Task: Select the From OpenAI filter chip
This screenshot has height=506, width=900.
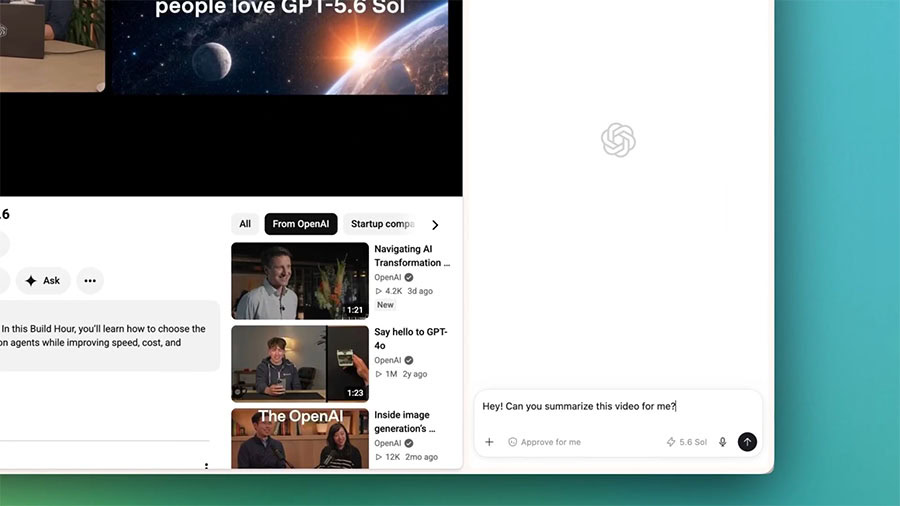Action: [301, 224]
